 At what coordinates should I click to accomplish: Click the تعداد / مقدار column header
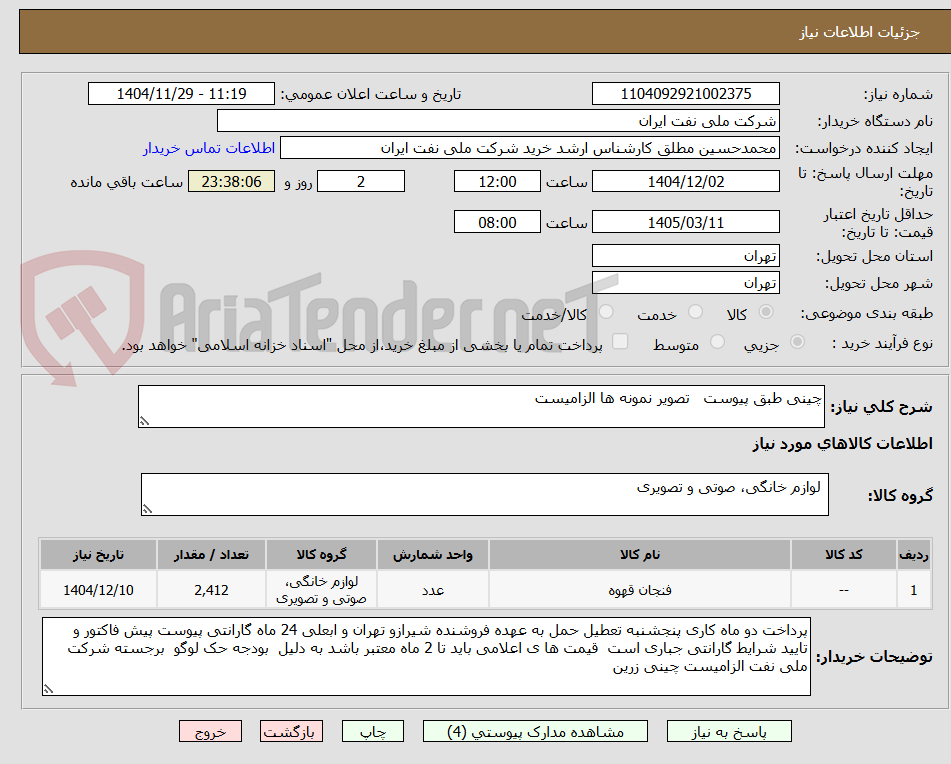coord(211,554)
